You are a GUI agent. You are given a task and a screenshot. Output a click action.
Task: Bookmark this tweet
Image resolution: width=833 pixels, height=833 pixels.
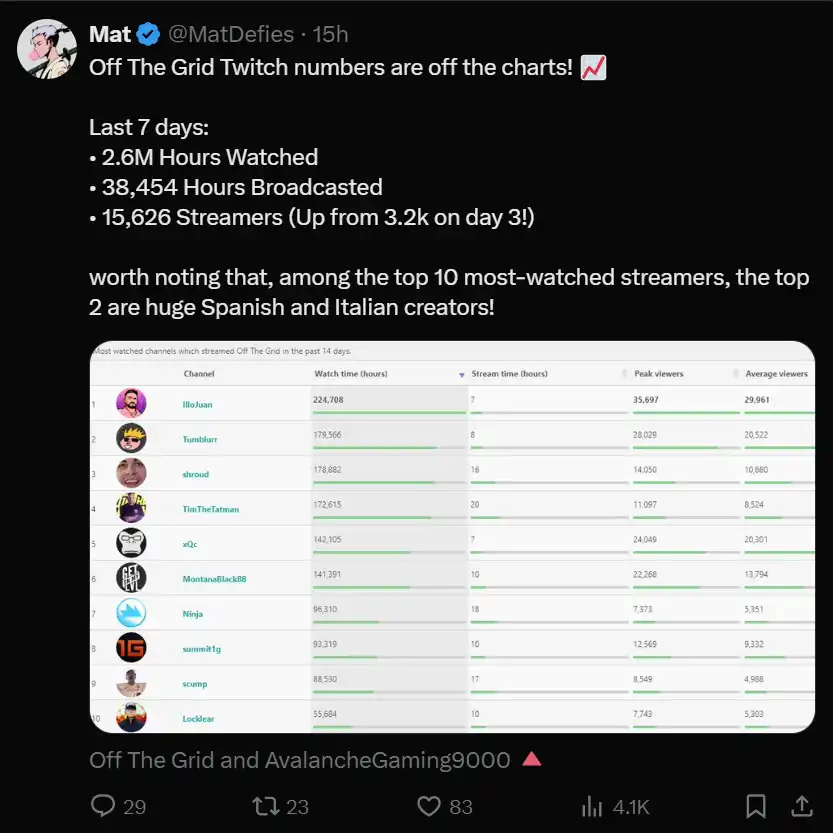pos(757,805)
